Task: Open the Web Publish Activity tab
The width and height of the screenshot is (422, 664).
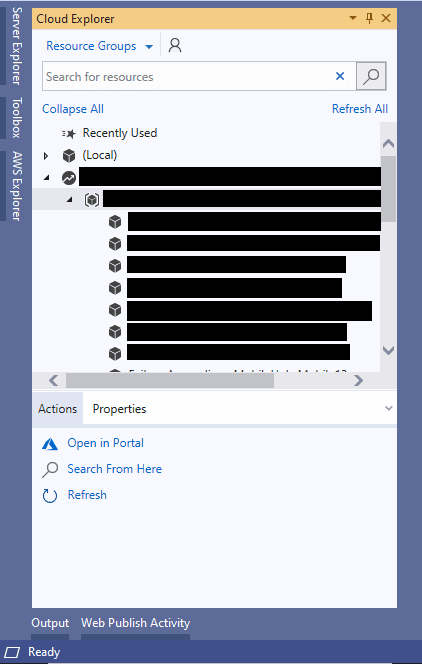Action: 135,623
